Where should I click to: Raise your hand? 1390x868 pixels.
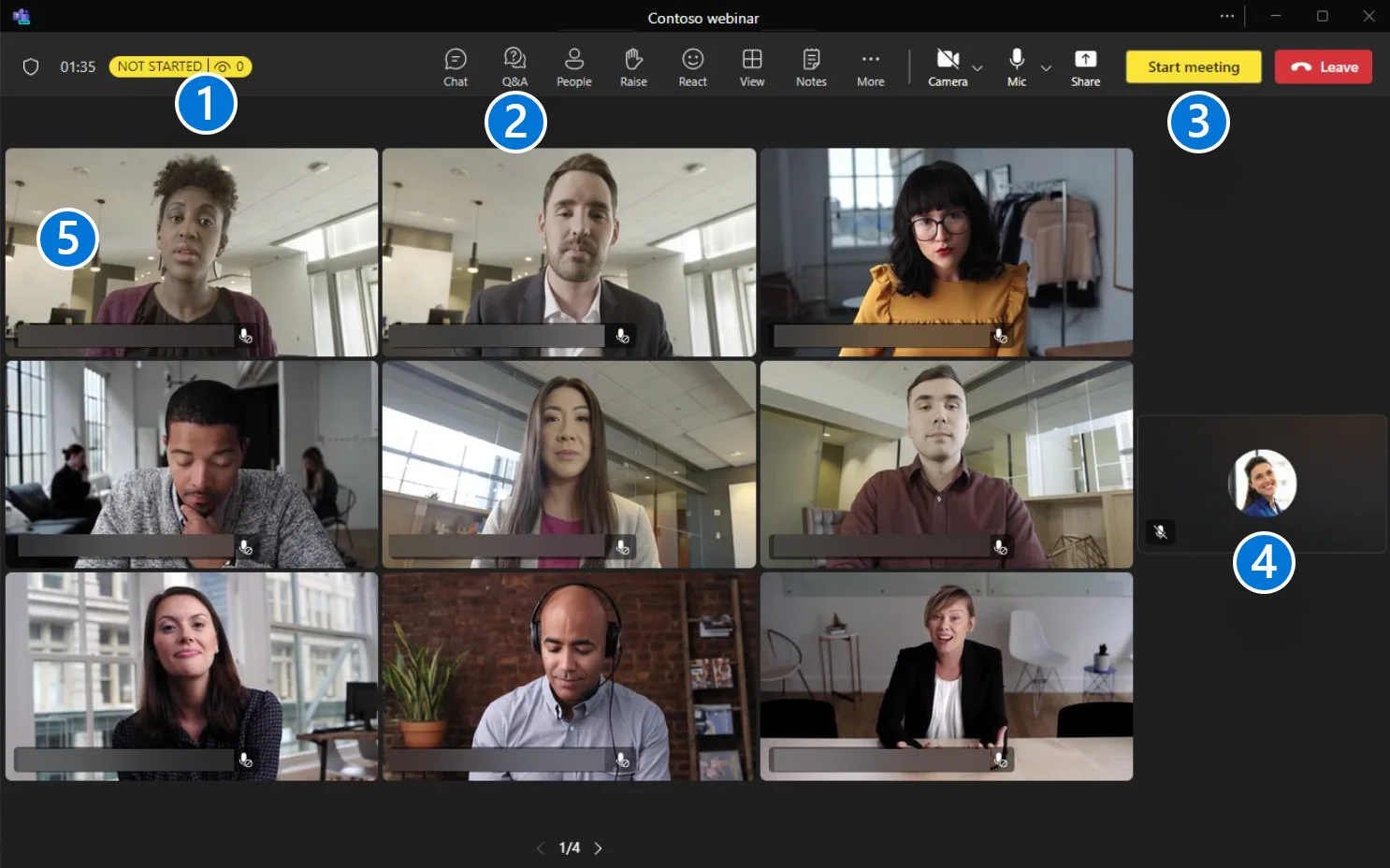point(633,67)
